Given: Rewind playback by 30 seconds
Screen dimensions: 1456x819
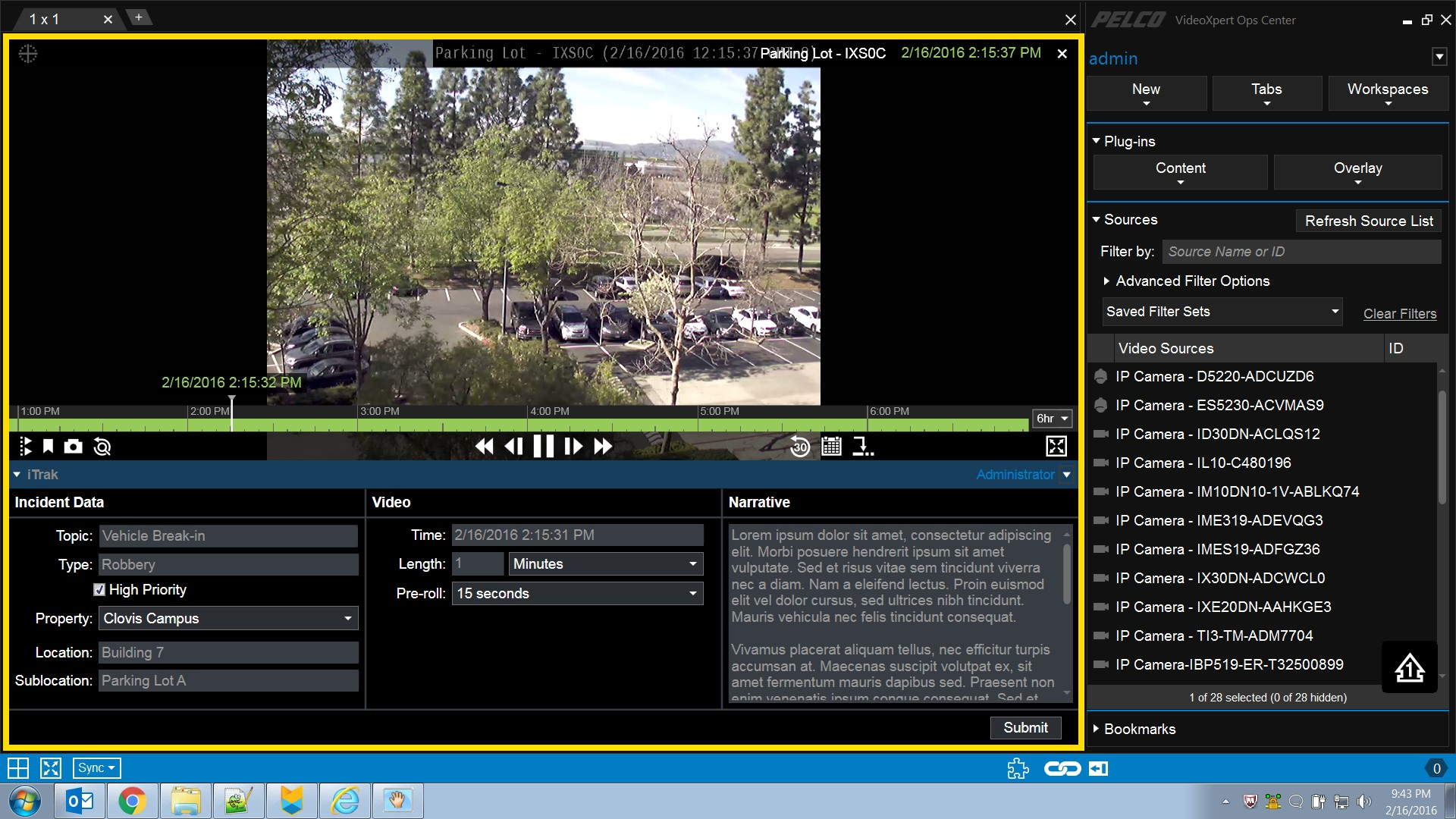Looking at the screenshot, I should coord(799,447).
